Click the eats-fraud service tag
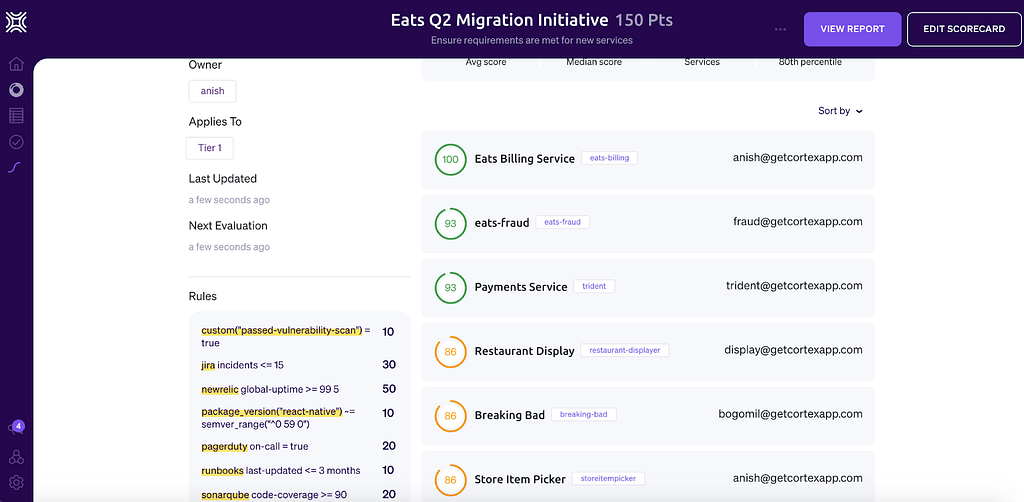Image resolution: width=1024 pixels, height=502 pixels. [562, 222]
